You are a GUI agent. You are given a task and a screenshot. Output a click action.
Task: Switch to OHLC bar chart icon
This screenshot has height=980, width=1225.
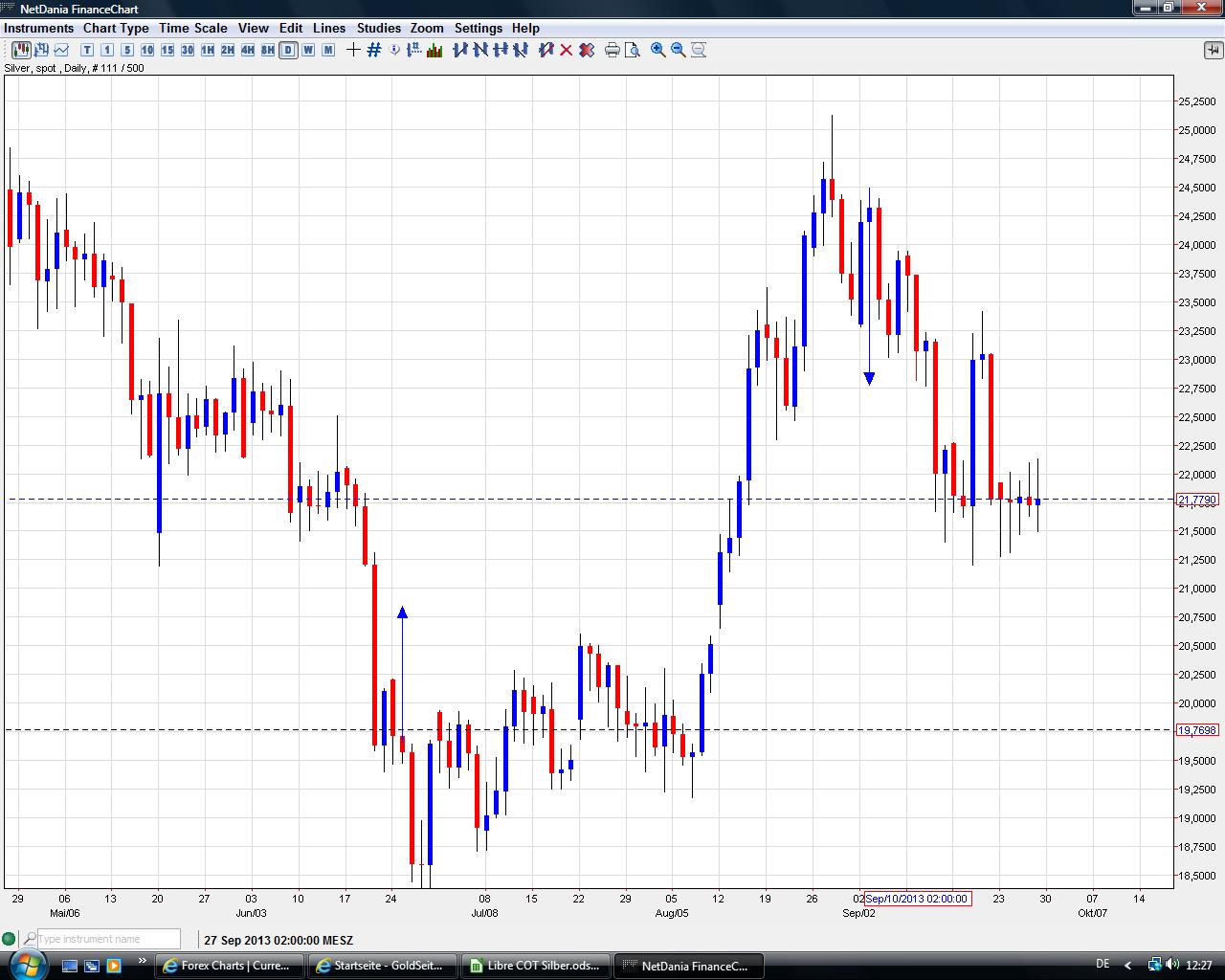coord(41,50)
